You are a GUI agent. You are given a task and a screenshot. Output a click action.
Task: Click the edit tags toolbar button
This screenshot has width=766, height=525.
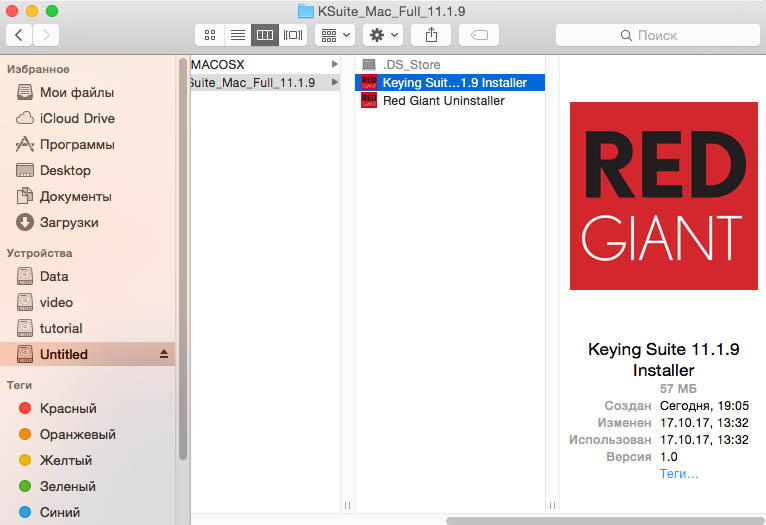479,35
